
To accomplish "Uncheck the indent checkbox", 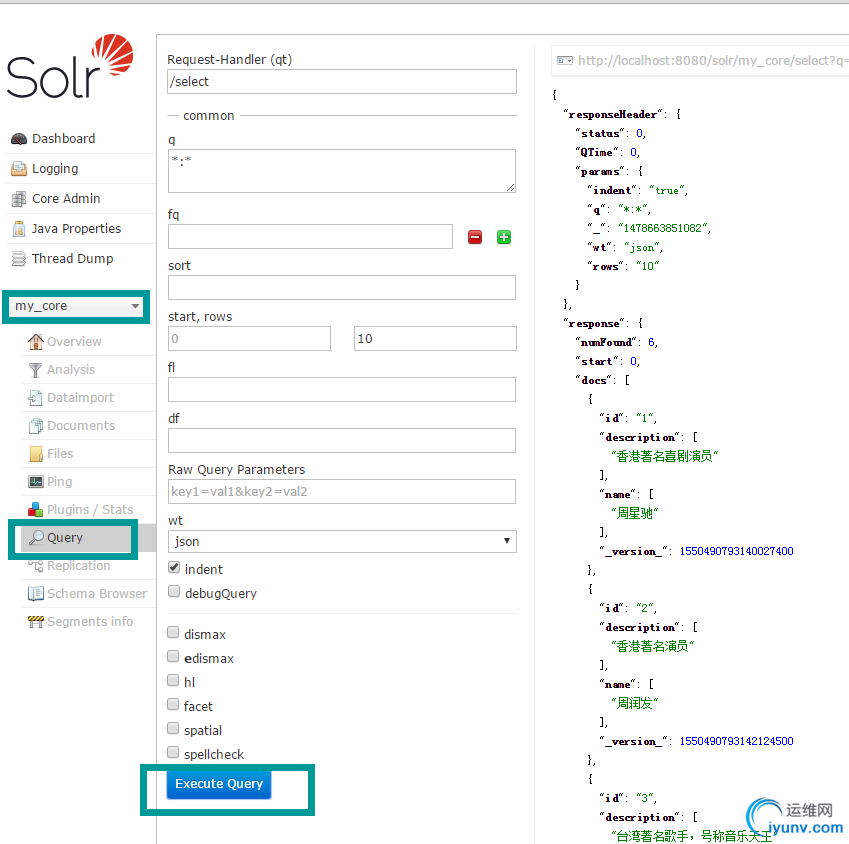I will 174,567.
